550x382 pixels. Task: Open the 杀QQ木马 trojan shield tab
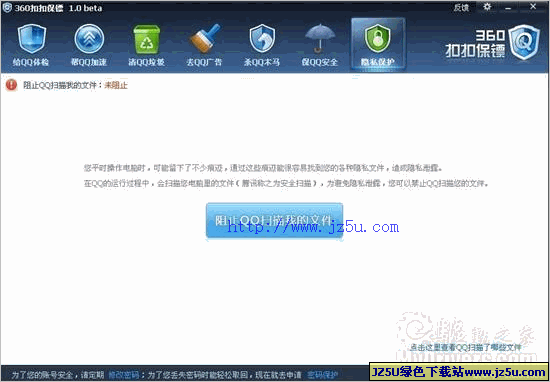(262, 45)
